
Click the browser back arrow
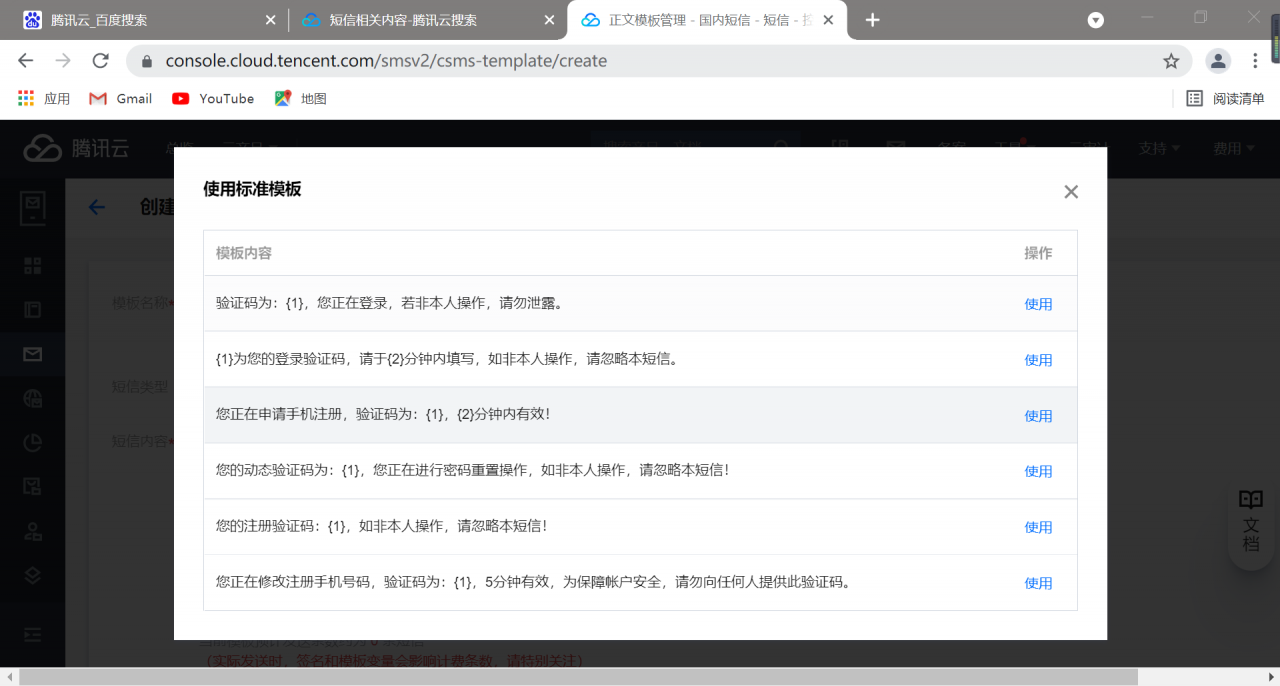25,61
